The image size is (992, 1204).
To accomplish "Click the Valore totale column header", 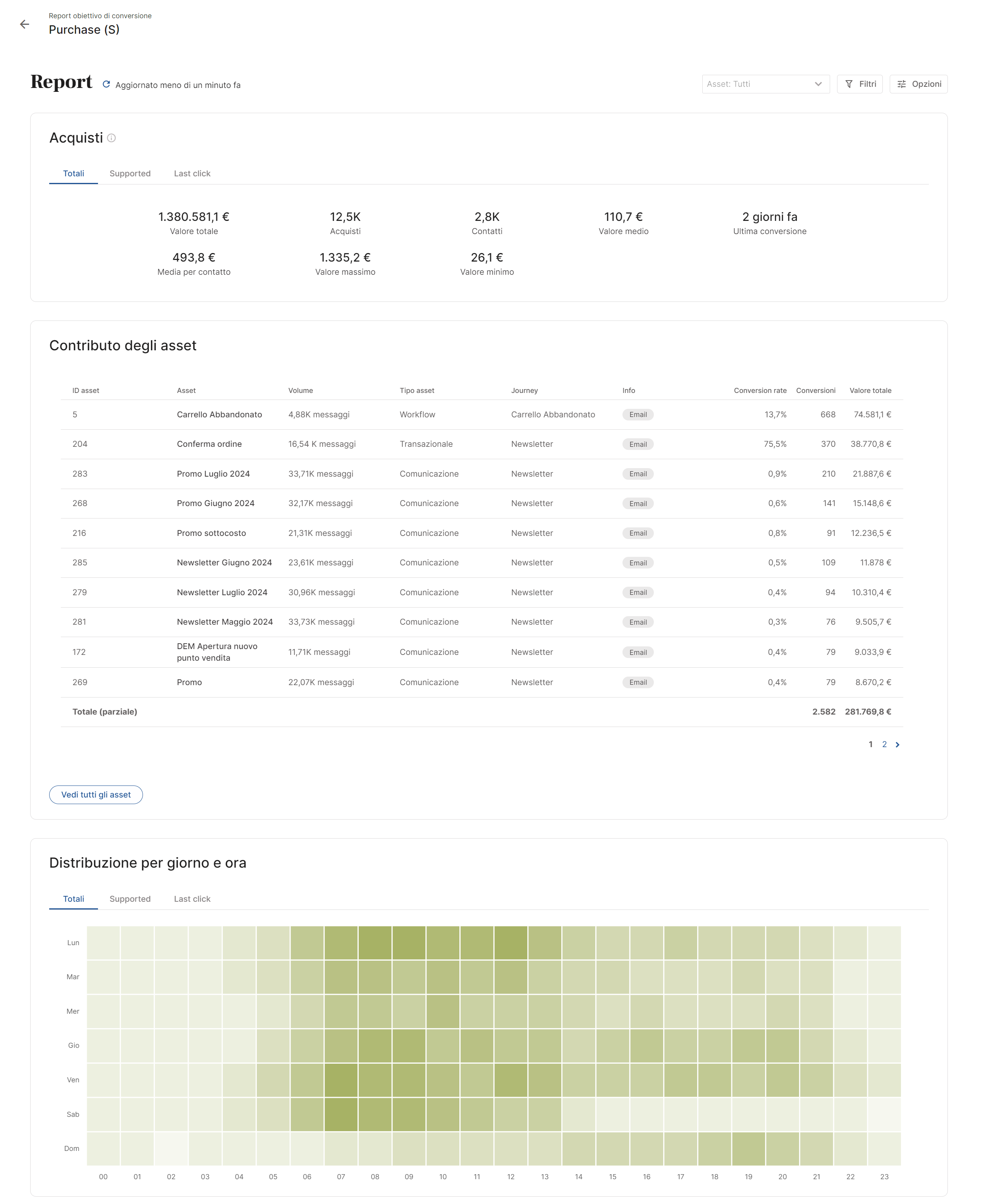I will 871,391.
